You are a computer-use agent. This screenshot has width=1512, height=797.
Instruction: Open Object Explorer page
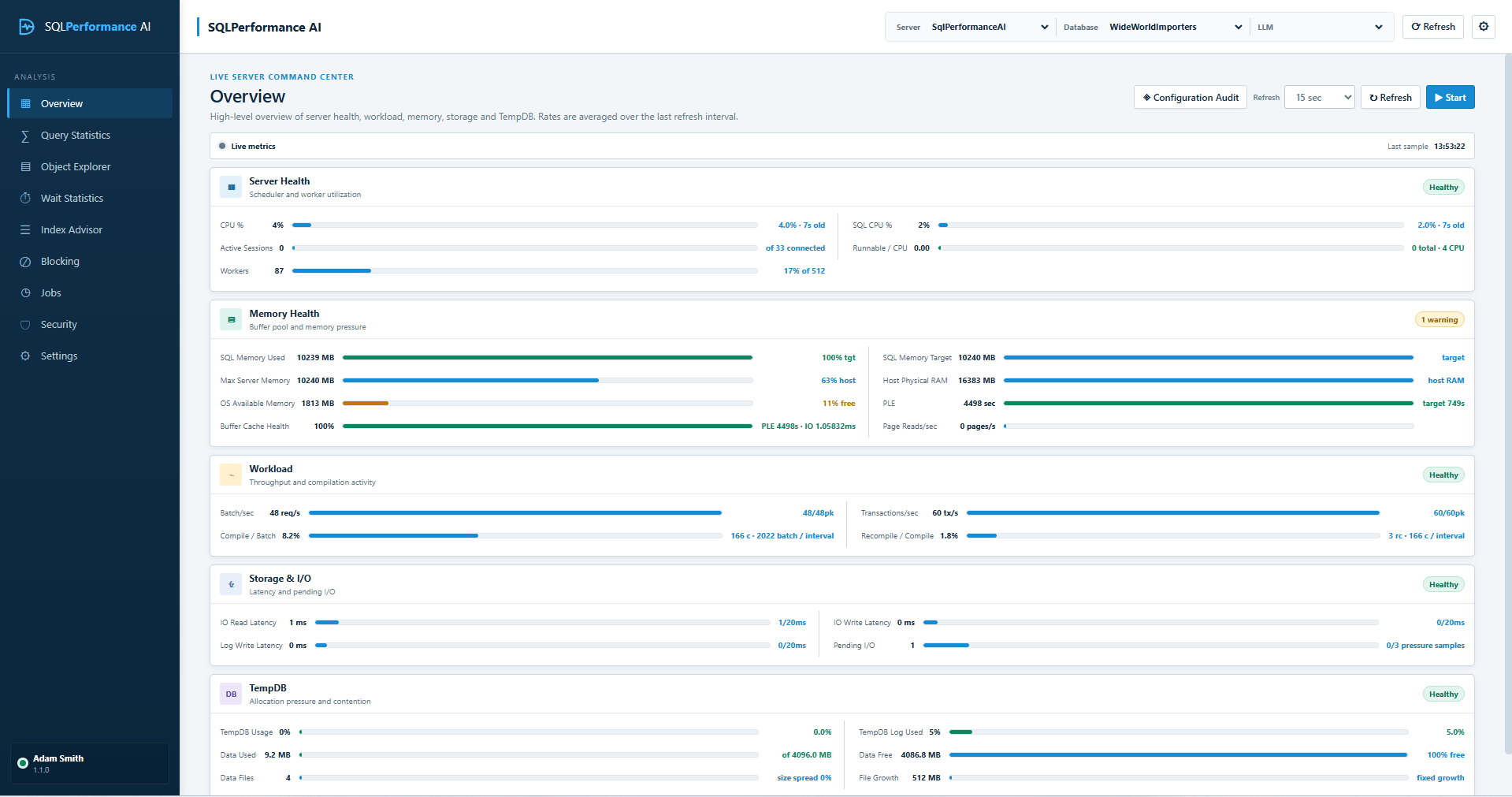click(90, 167)
